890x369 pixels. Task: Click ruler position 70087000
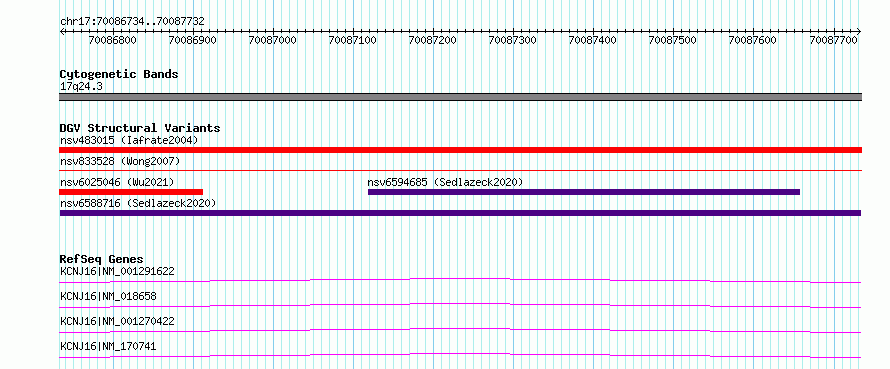[x=273, y=40]
